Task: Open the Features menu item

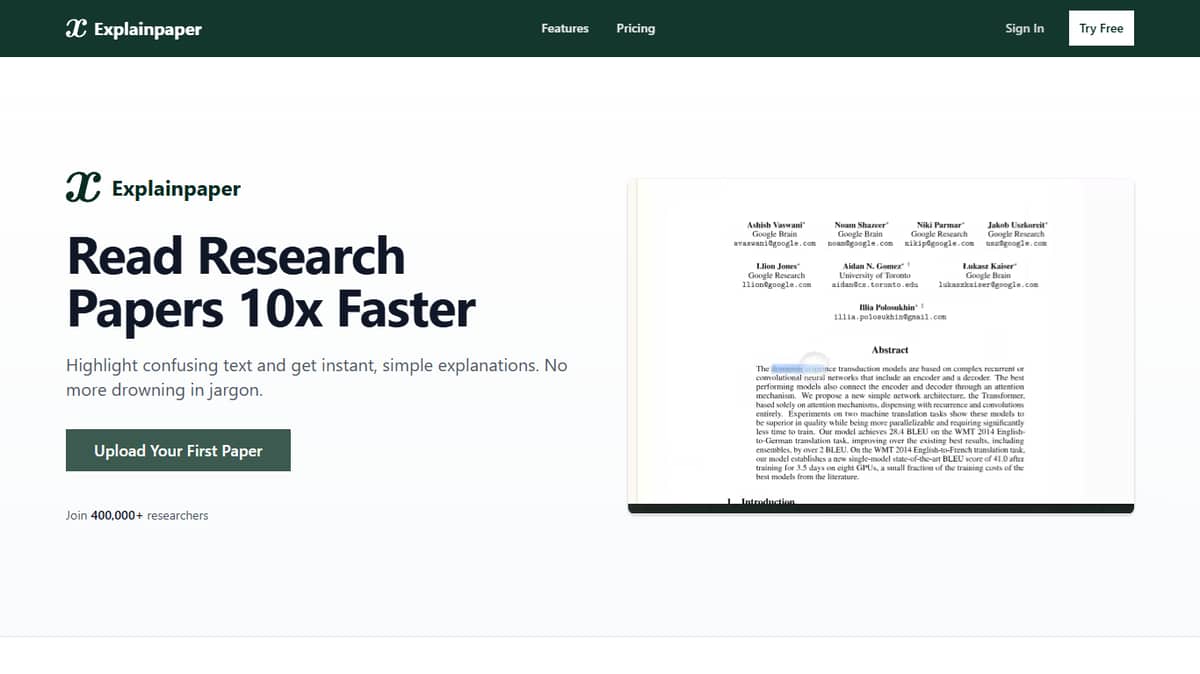Action: 565,28
